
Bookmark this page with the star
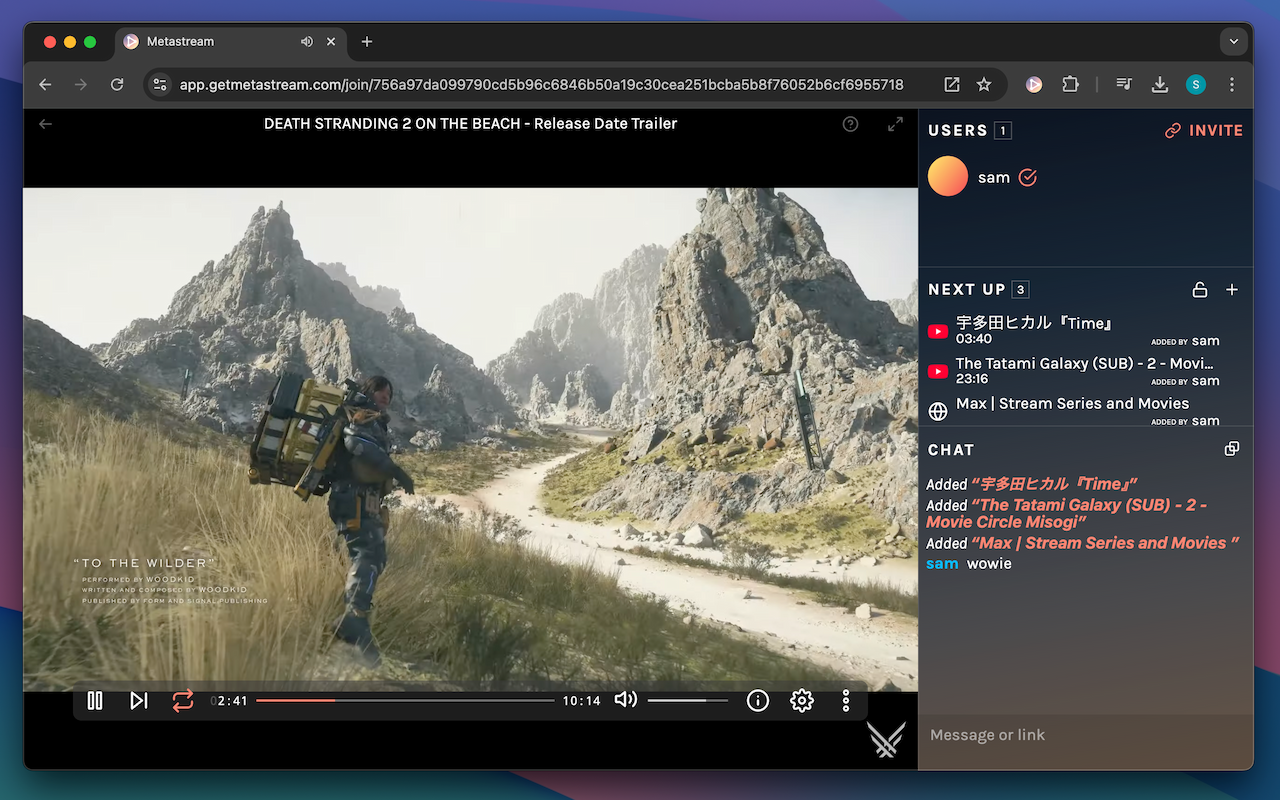pos(984,85)
